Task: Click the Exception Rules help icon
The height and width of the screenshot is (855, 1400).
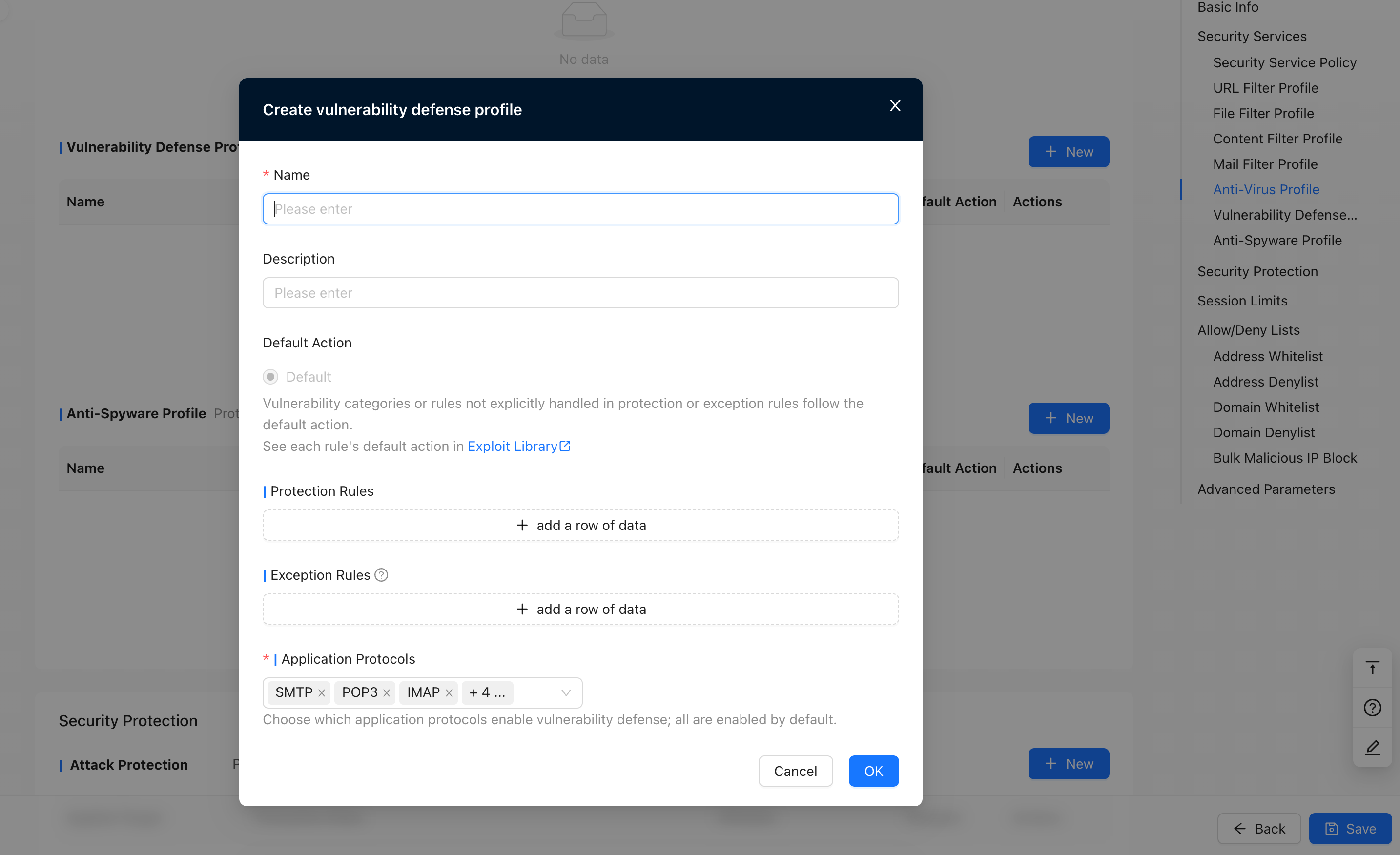Action: click(381, 575)
